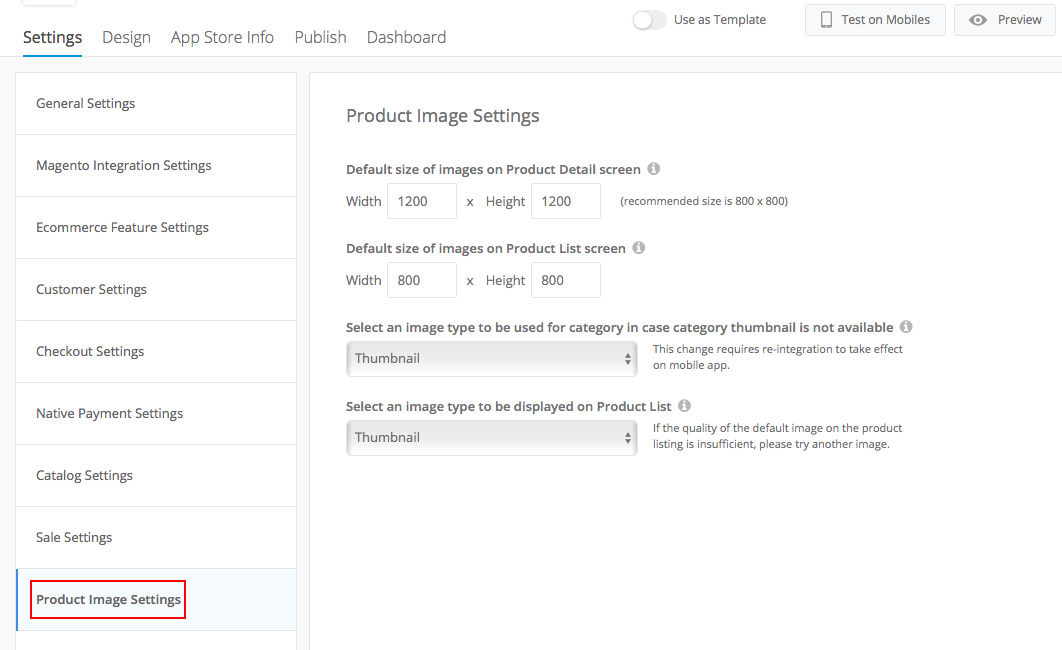The image size is (1062, 650).
Task: Open the App Store Info tab
Action: pyautogui.click(x=222, y=37)
